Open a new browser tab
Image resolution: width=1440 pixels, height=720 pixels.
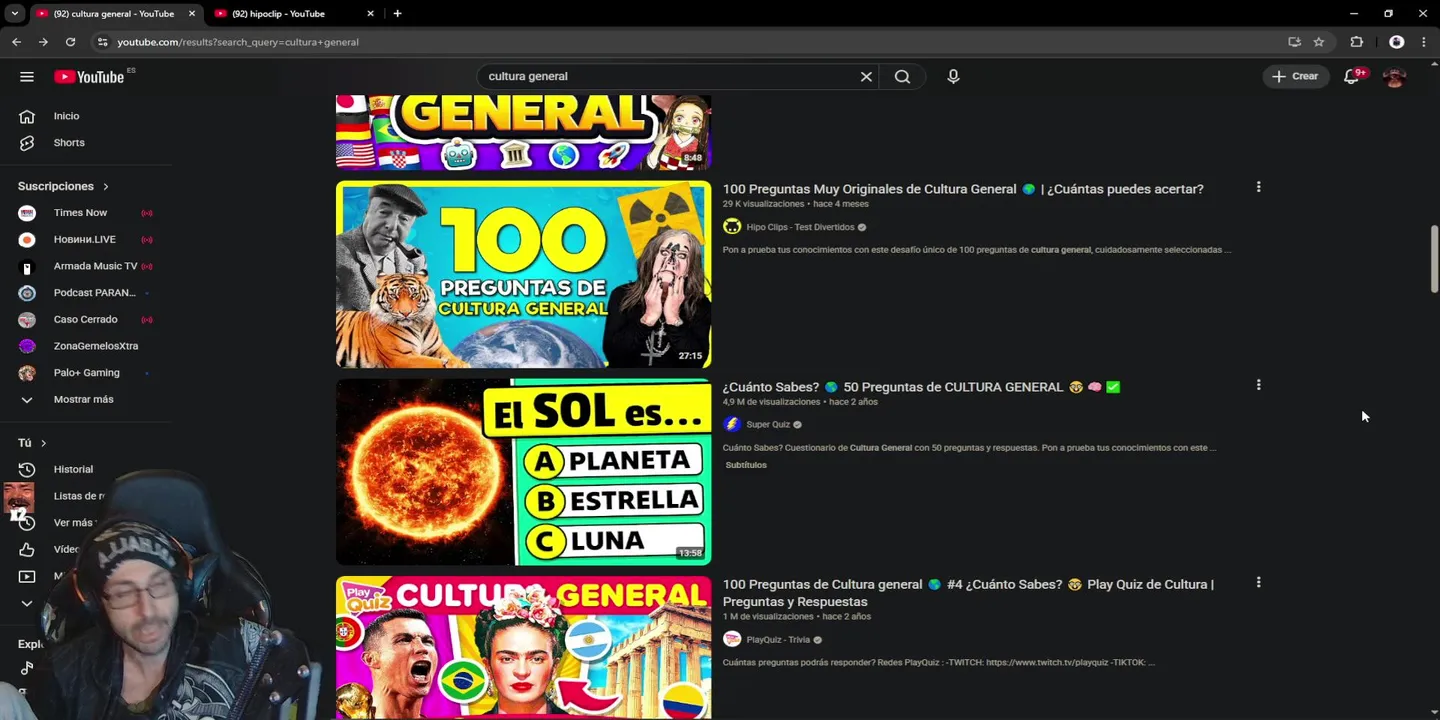pos(397,14)
